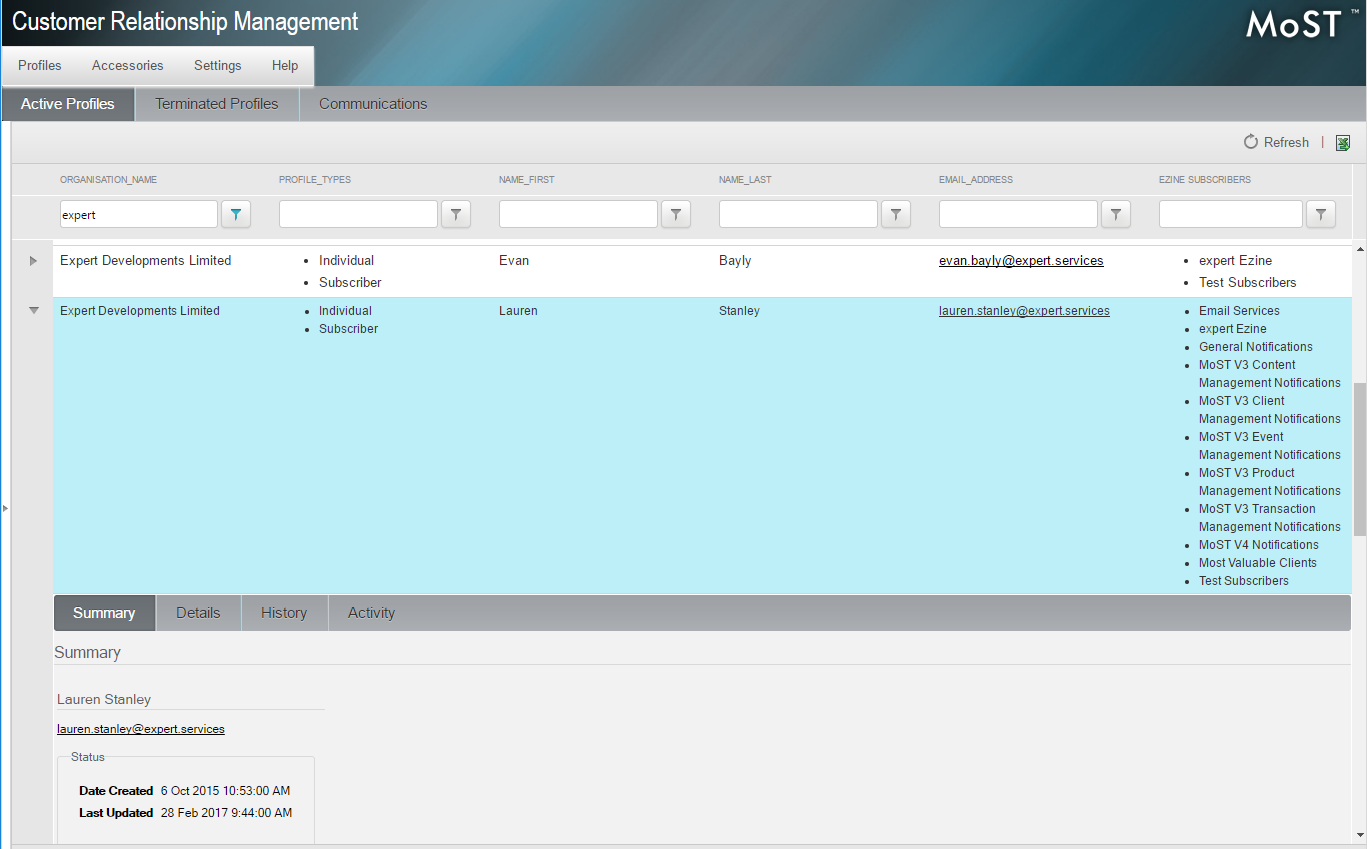Expand the left side panel arrow
Image resolution: width=1369 pixels, height=849 pixels.
point(5,509)
